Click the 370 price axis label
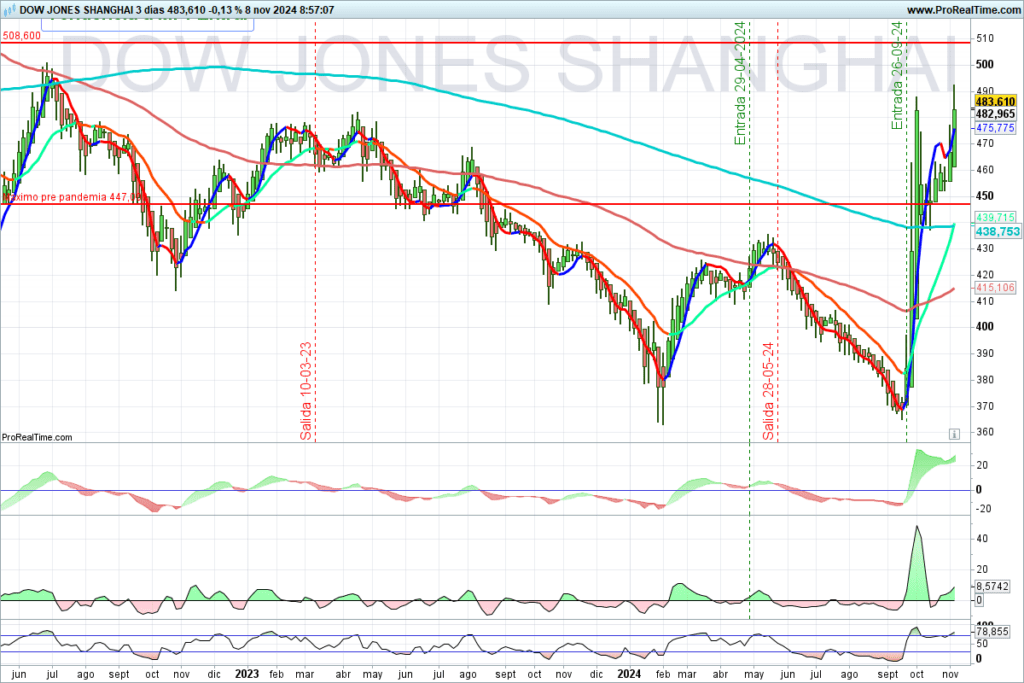 [x=985, y=406]
